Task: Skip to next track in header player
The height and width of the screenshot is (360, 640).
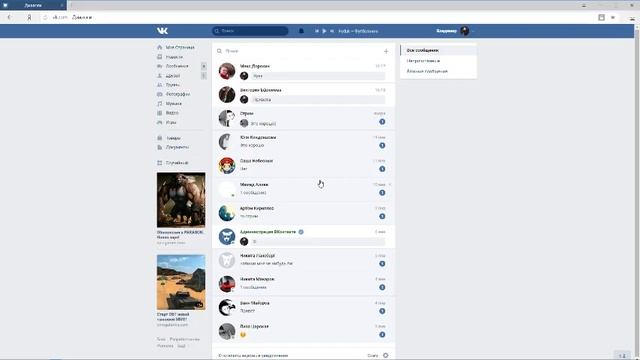Action: pos(332,31)
